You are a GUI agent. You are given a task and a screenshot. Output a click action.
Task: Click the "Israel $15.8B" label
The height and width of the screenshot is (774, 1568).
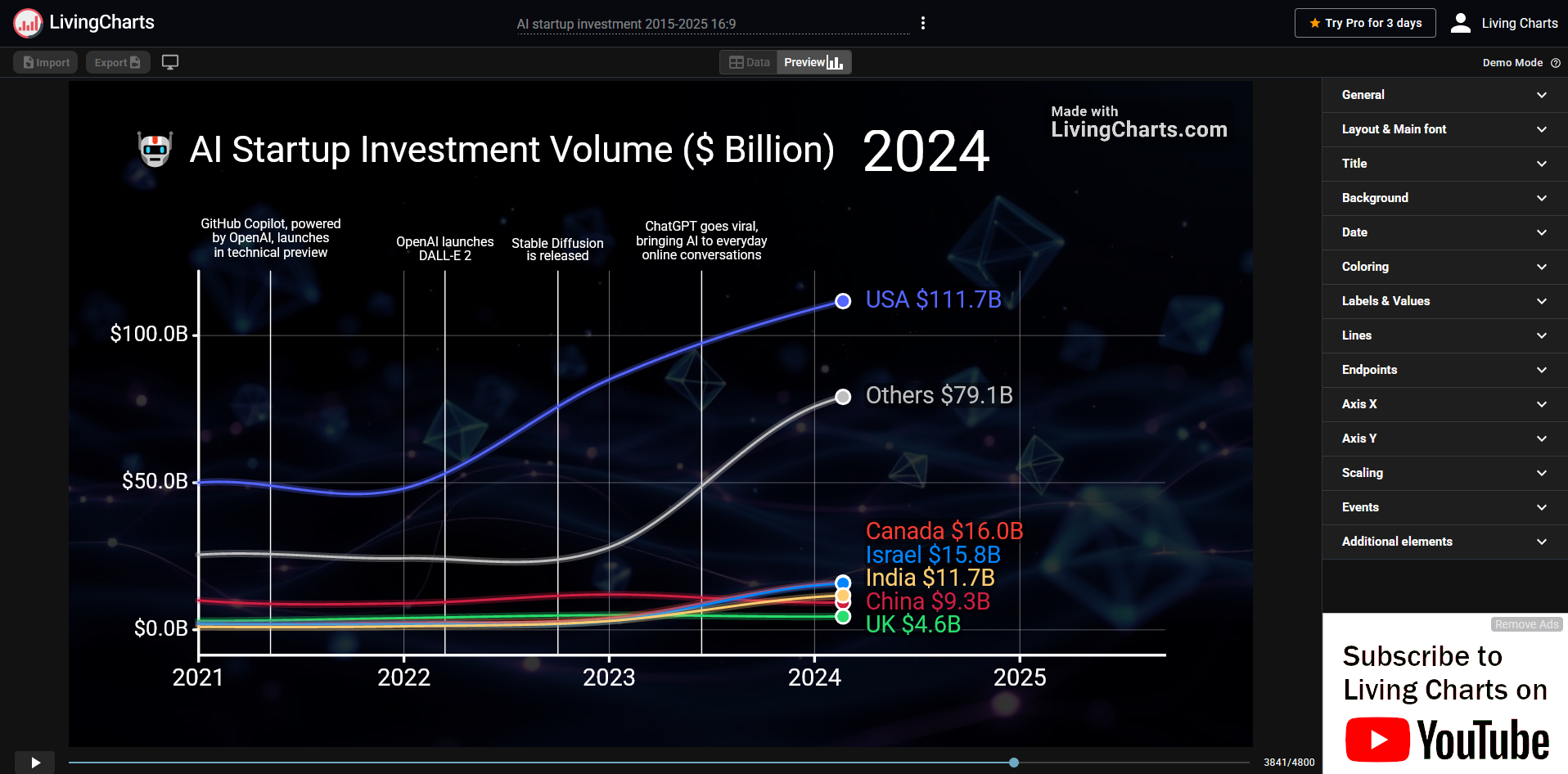coord(933,555)
